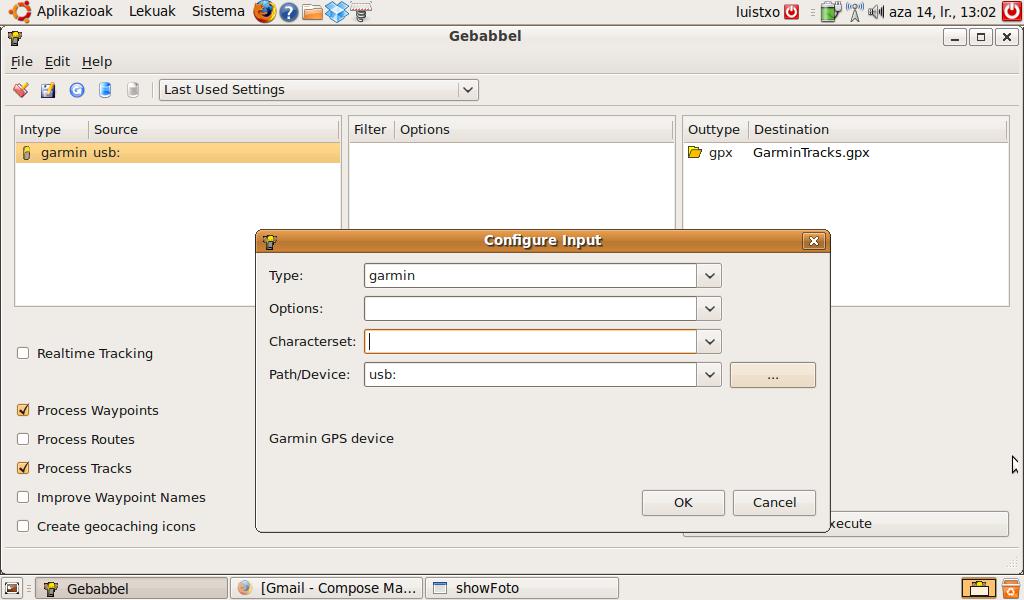Click the Destination column header
Image resolution: width=1024 pixels, height=600 pixels.
[x=878, y=129]
